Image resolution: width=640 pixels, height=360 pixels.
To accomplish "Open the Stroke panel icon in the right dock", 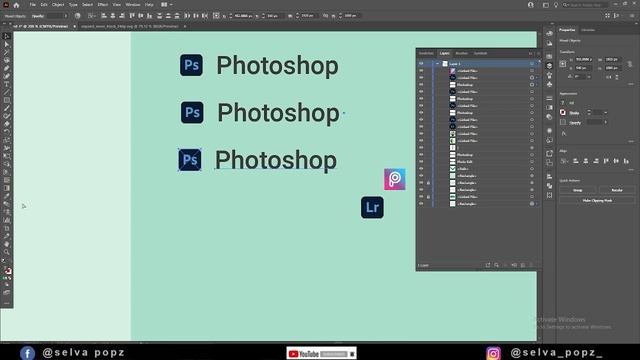I will (x=549, y=98).
